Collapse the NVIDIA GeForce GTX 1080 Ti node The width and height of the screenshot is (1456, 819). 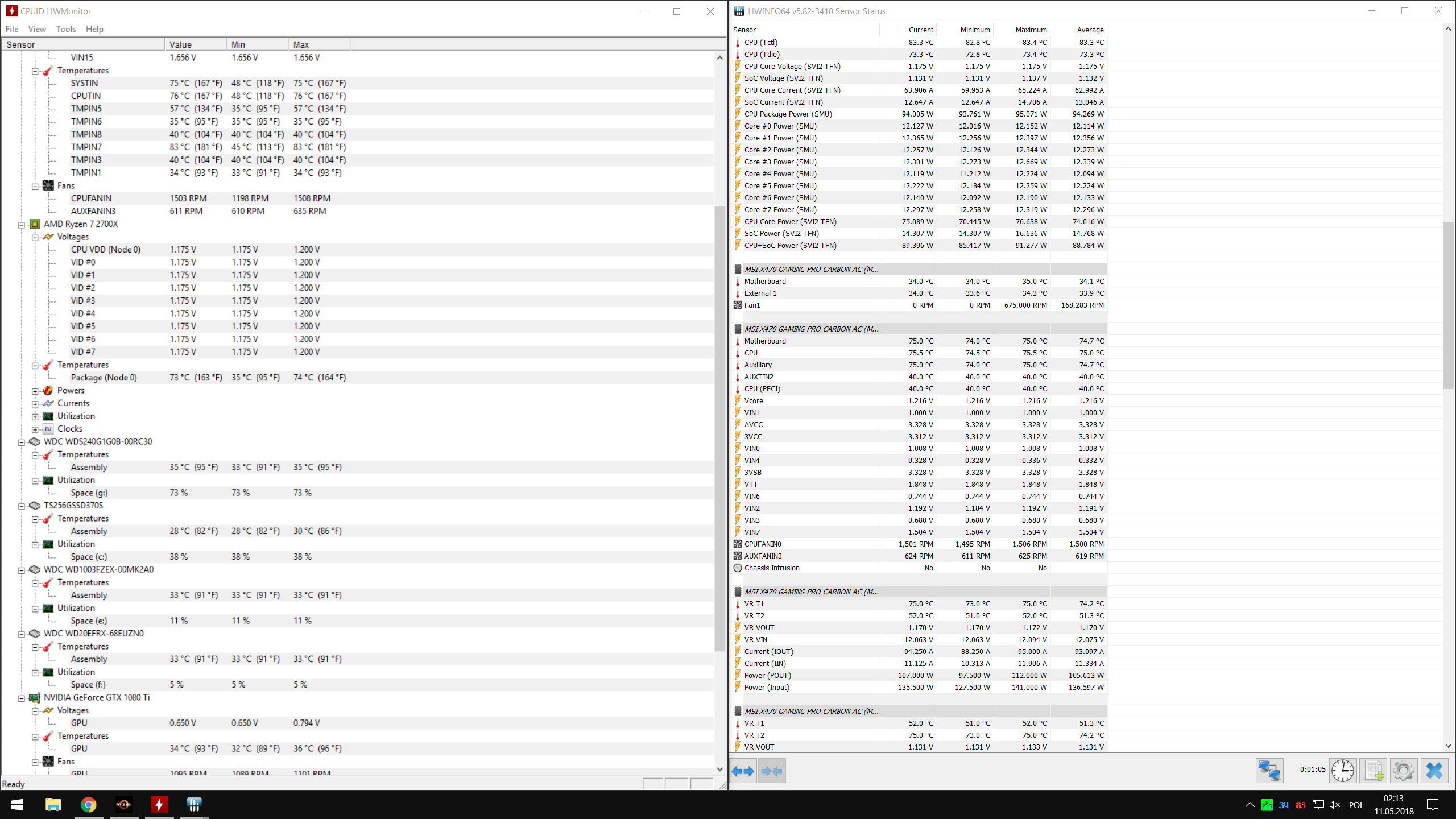(22, 698)
